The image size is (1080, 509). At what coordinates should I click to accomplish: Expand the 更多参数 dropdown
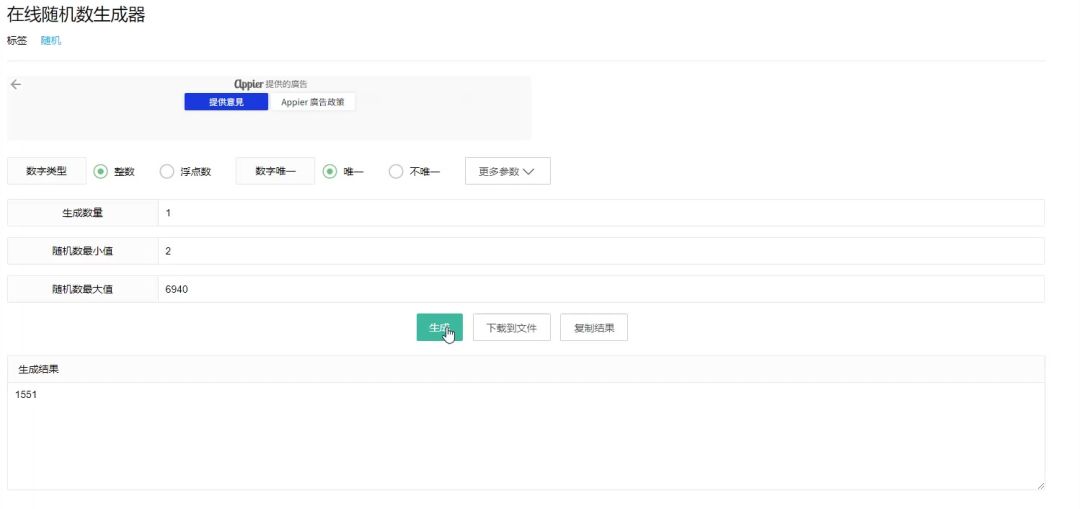(x=507, y=171)
